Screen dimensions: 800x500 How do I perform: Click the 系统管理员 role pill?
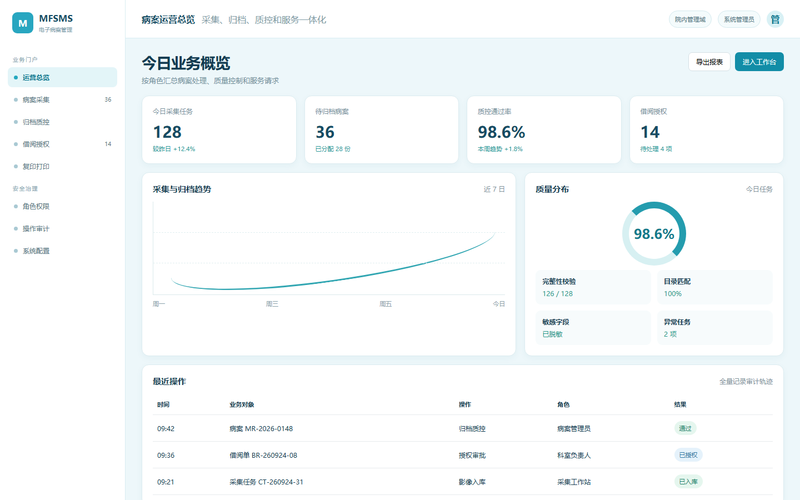coord(739,19)
